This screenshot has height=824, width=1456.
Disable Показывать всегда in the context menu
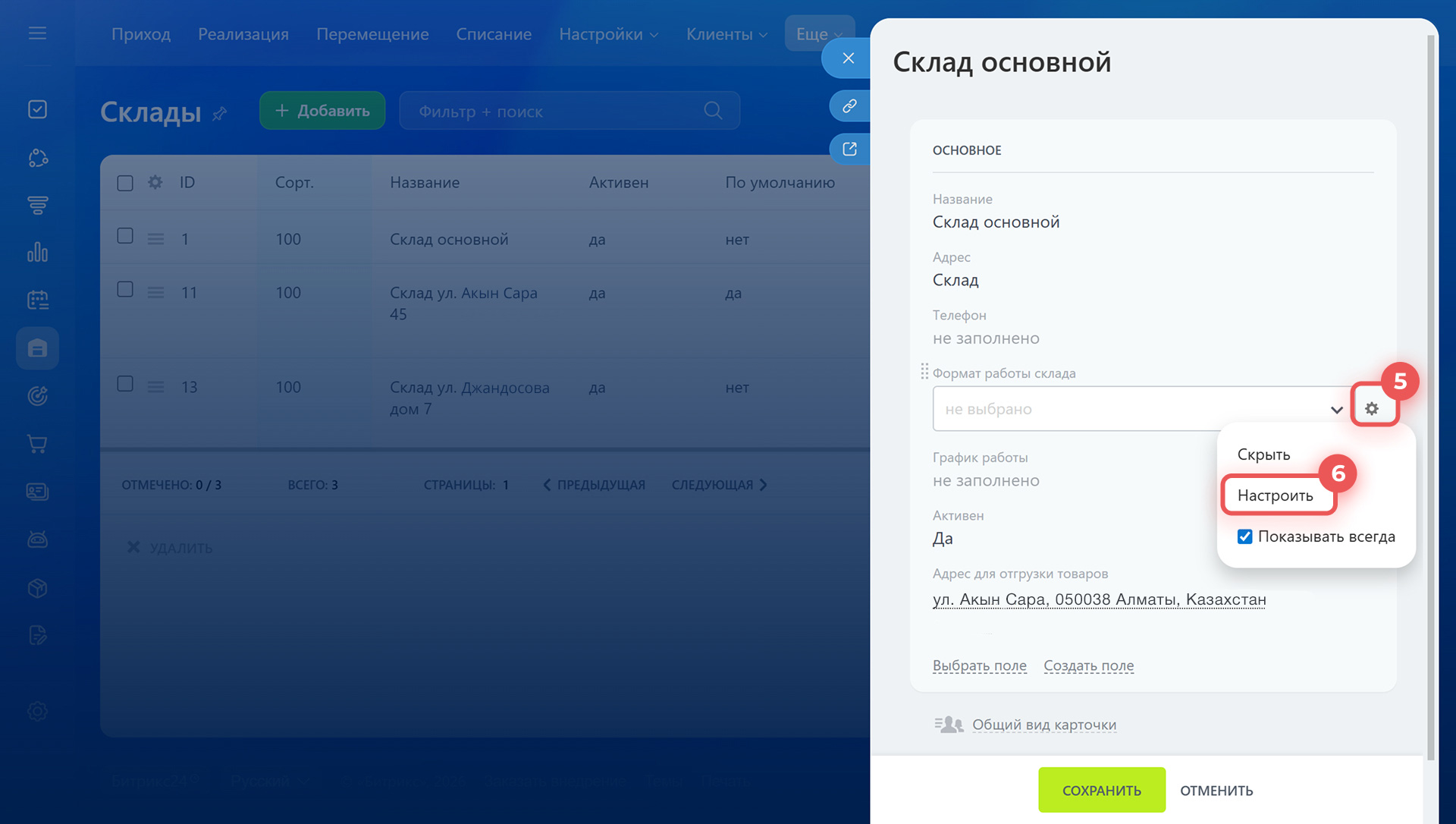pyautogui.click(x=1244, y=536)
